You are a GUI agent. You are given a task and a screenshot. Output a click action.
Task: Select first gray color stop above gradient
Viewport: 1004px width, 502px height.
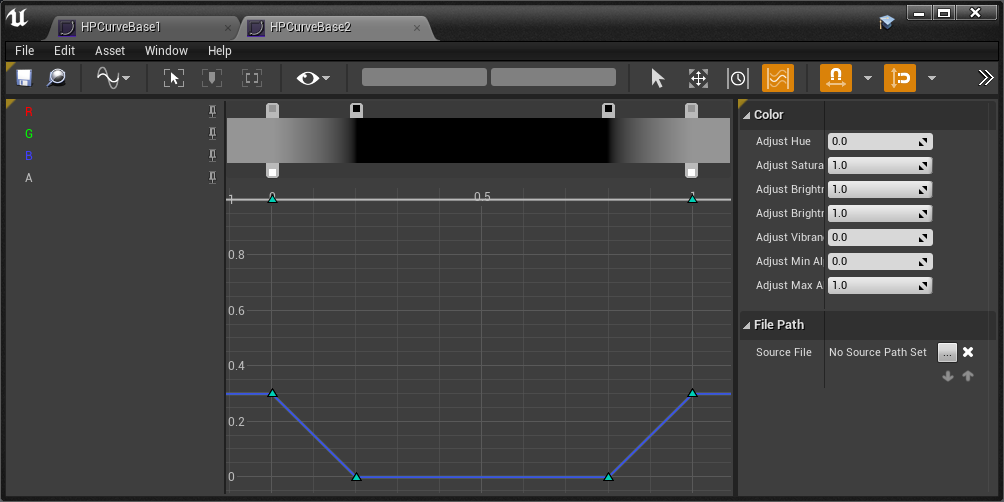272,110
